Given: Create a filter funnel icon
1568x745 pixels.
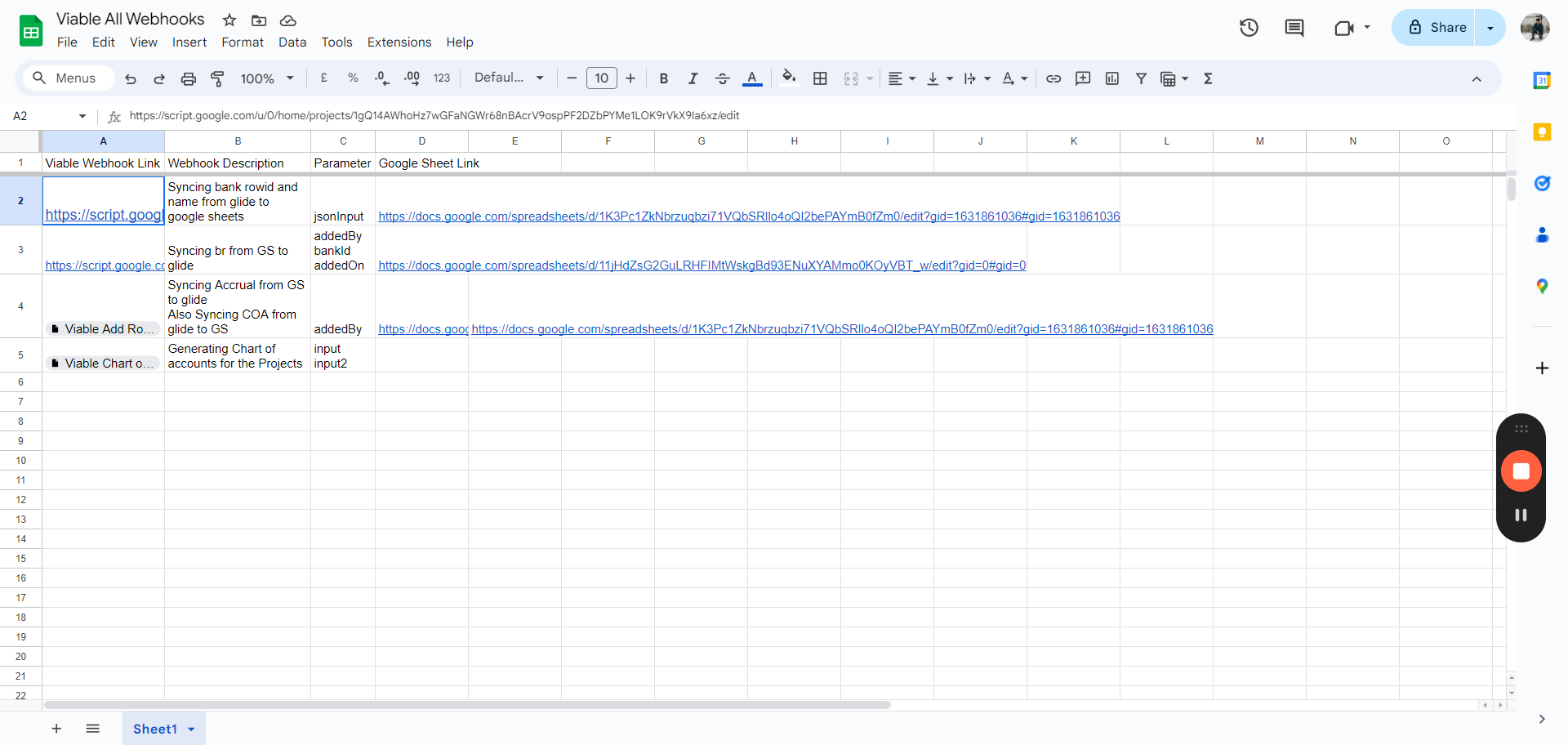Looking at the screenshot, I should 1141,78.
